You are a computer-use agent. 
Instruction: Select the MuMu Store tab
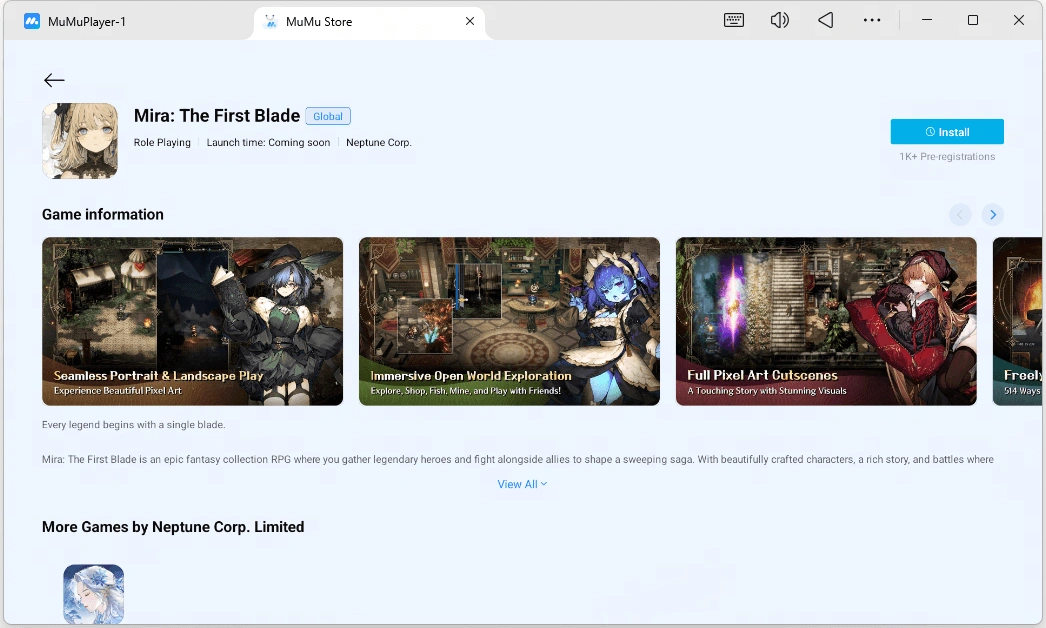tap(370, 21)
